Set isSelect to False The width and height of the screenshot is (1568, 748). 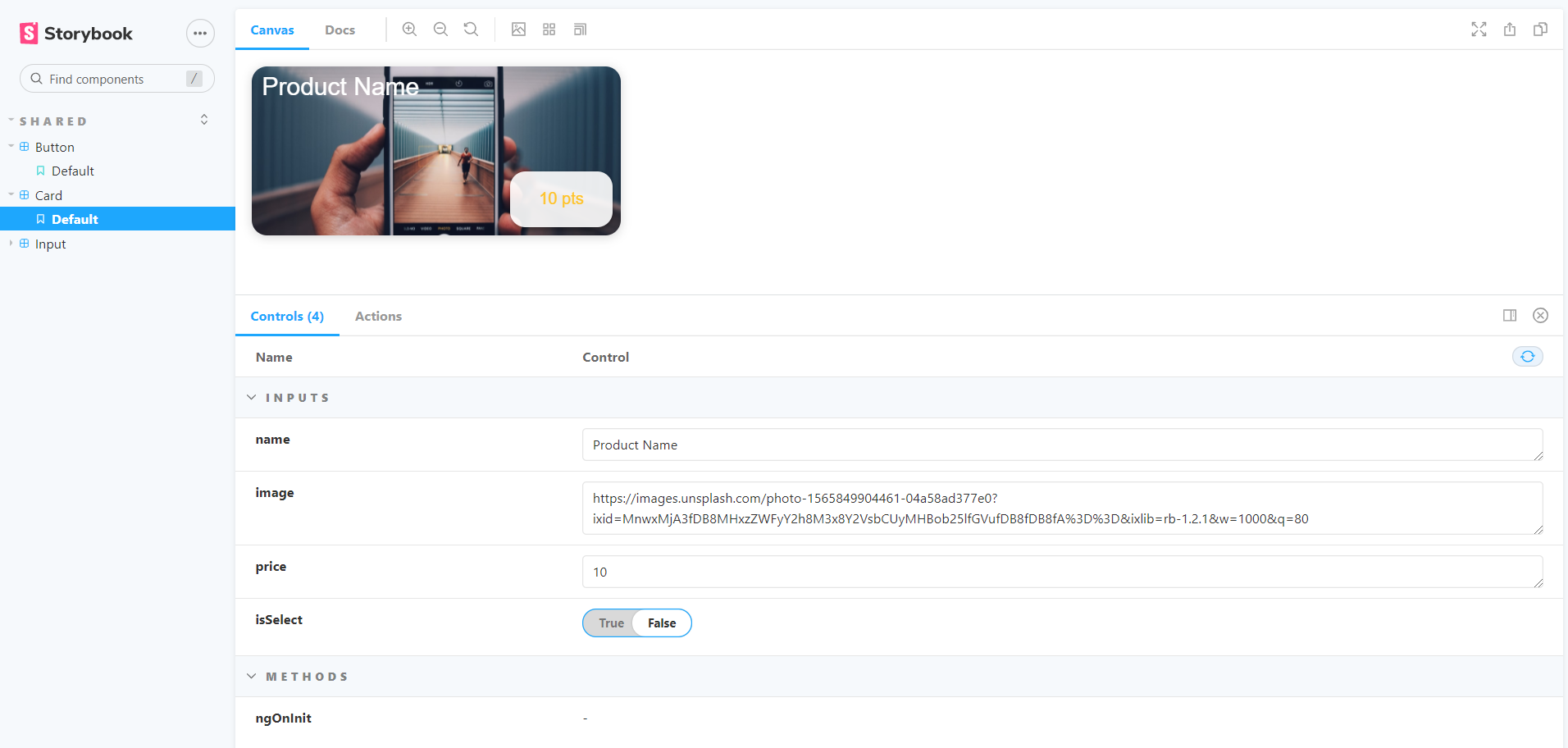[x=662, y=623]
